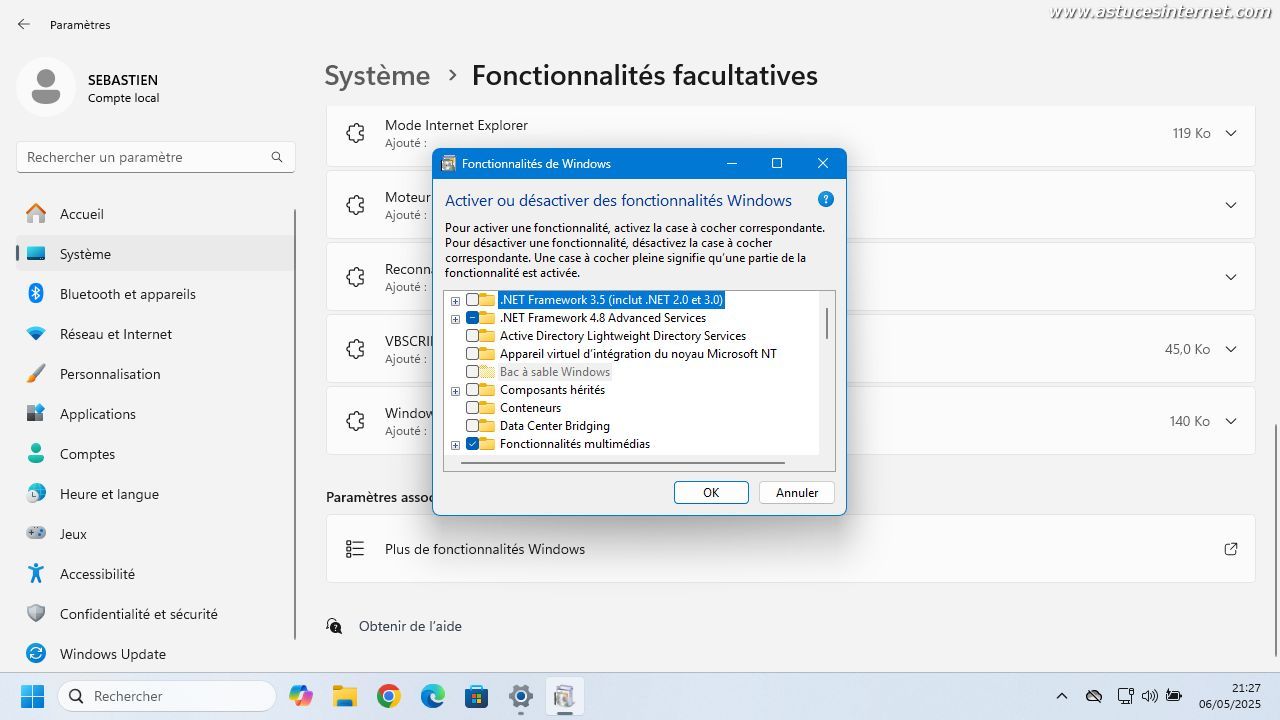This screenshot has height=720, width=1280.
Task: Click the Rechercher un paramètre field
Action: 155,157
